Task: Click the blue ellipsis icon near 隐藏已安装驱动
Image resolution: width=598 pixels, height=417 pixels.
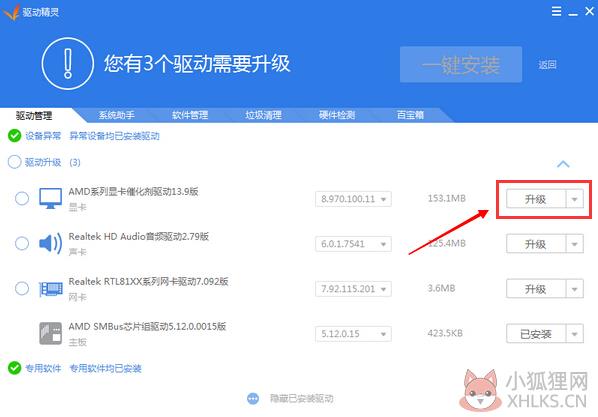Action: [x=253, y=399]
